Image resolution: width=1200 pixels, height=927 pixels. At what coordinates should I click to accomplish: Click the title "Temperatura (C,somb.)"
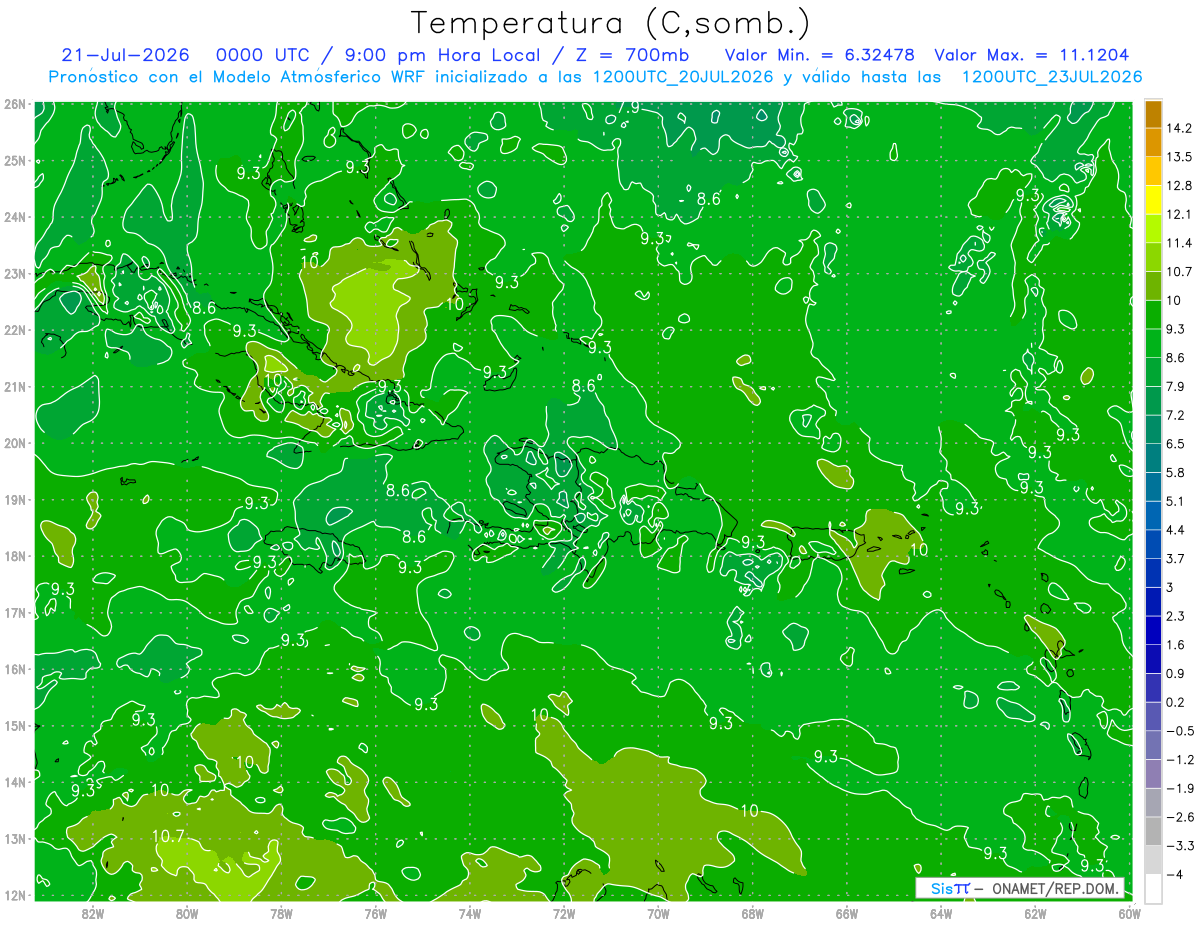[611, 22]
